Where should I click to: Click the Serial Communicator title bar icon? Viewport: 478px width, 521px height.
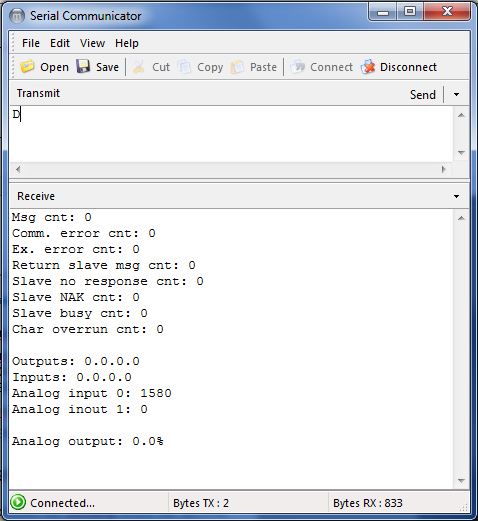[x=17, y=16]
